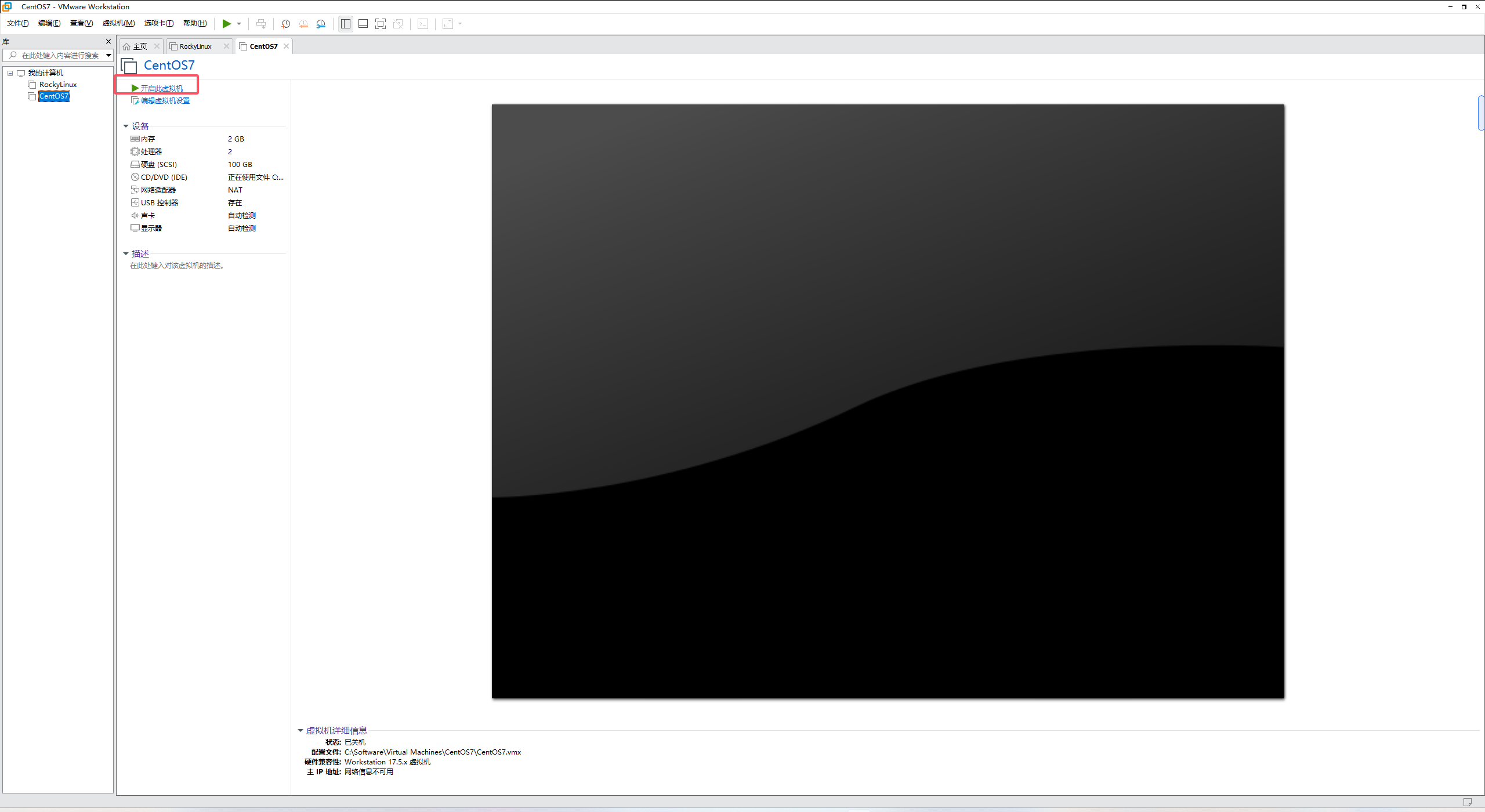Open the 虚拟机(M) menu
This screenshot has height=812, width=1485.
(118, 23)
